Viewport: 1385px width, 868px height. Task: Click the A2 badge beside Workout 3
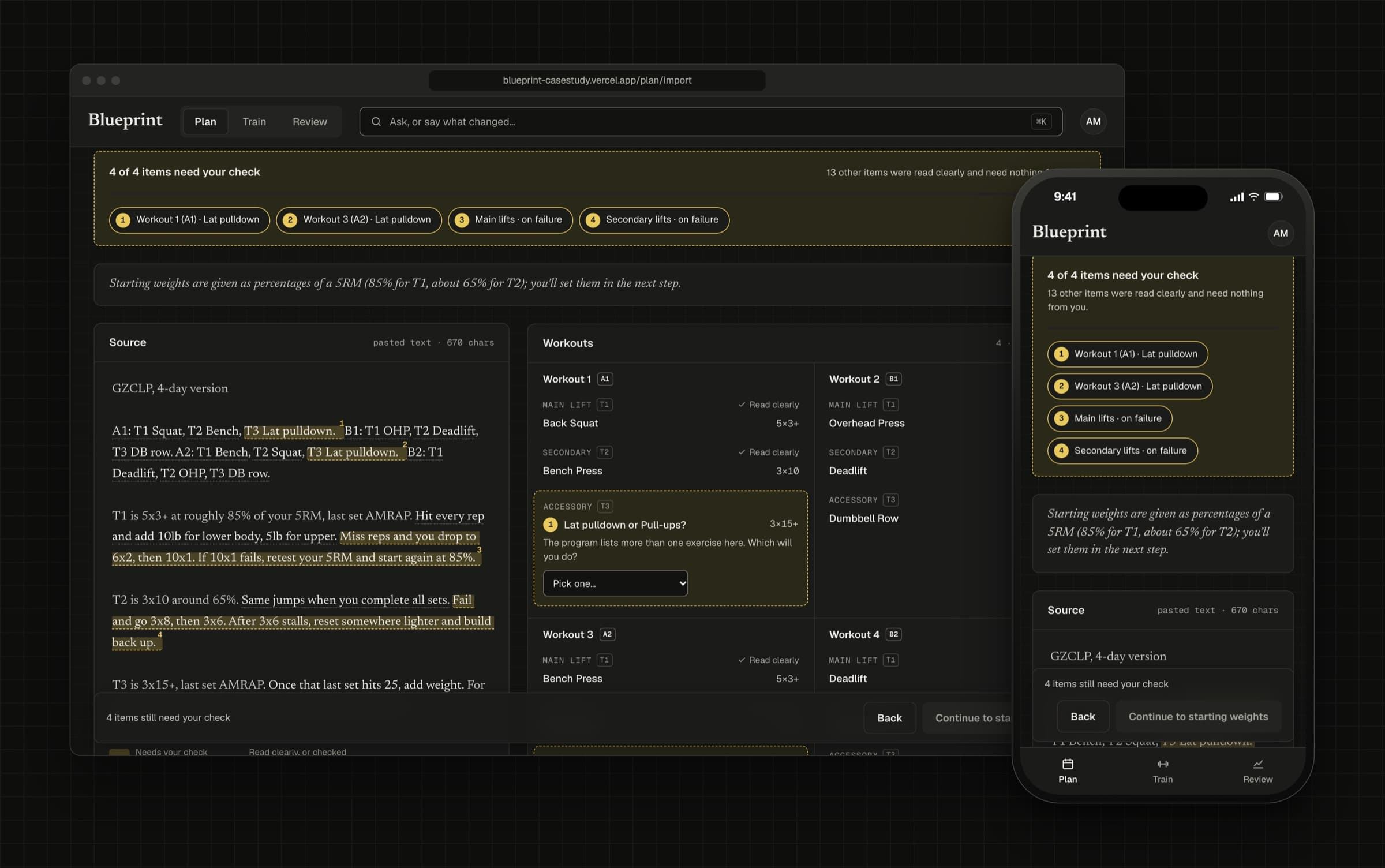607,634
